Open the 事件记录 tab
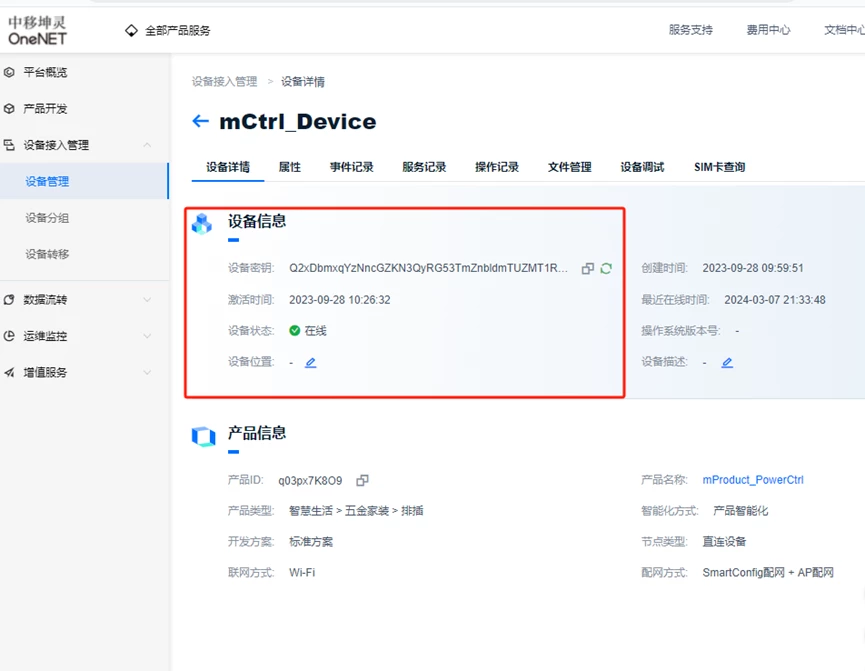865x671 pixels. 351,167
